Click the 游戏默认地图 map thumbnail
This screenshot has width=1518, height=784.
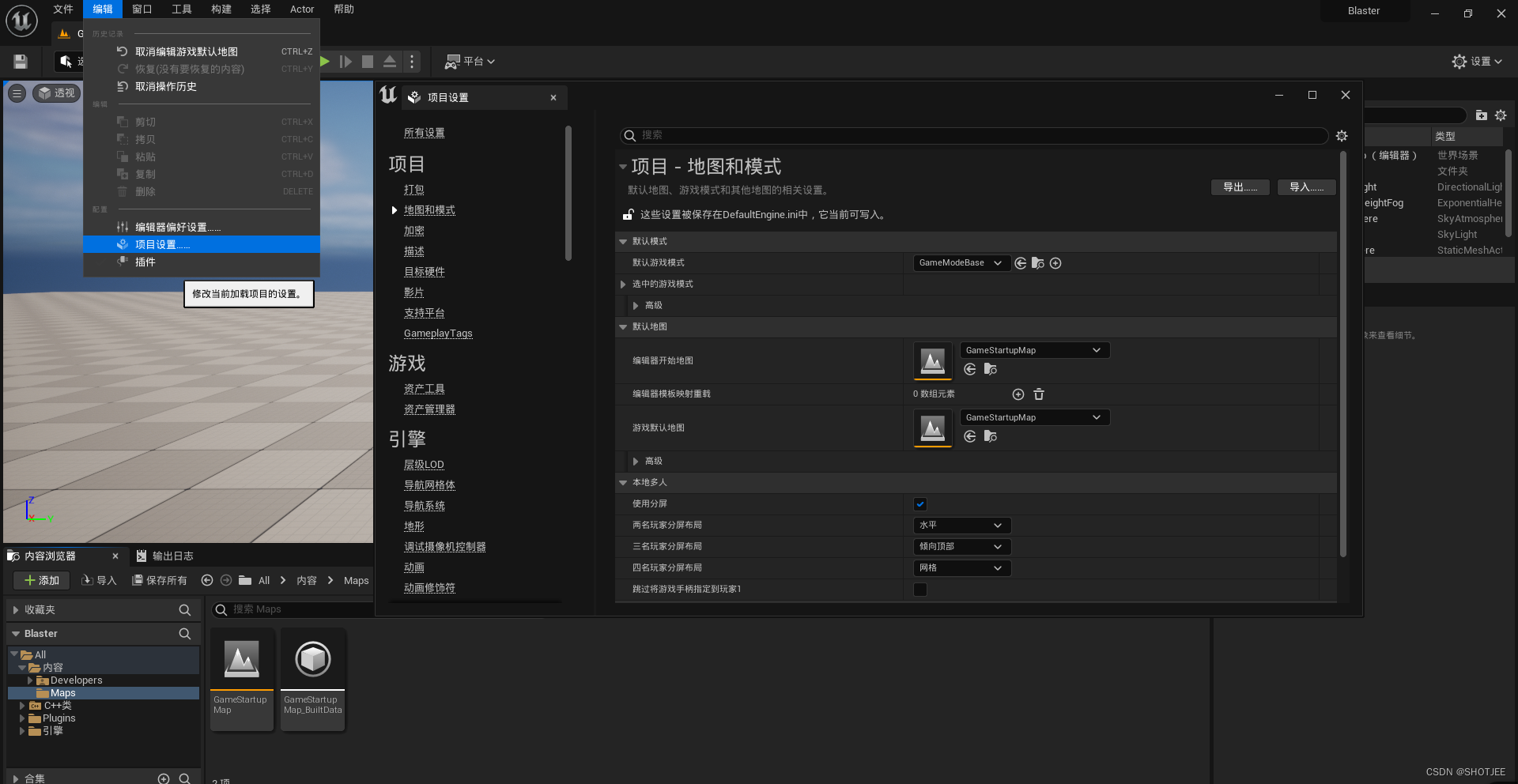[x=933, y=428]
